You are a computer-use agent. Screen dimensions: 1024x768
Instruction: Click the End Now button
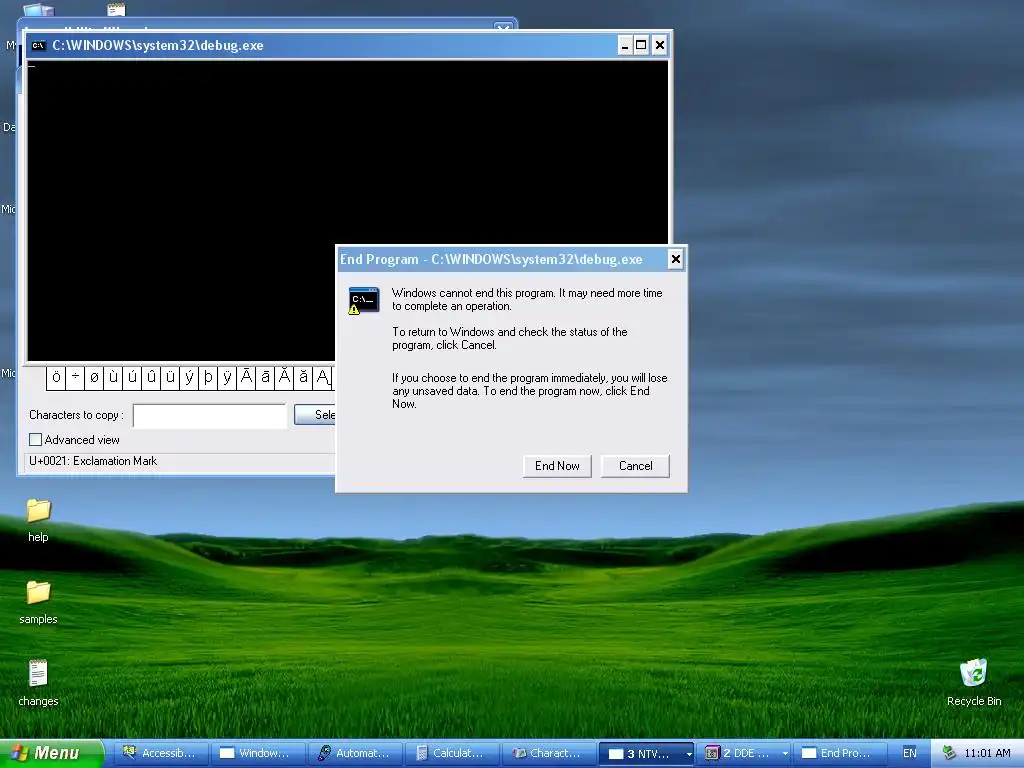coord(557,466)
